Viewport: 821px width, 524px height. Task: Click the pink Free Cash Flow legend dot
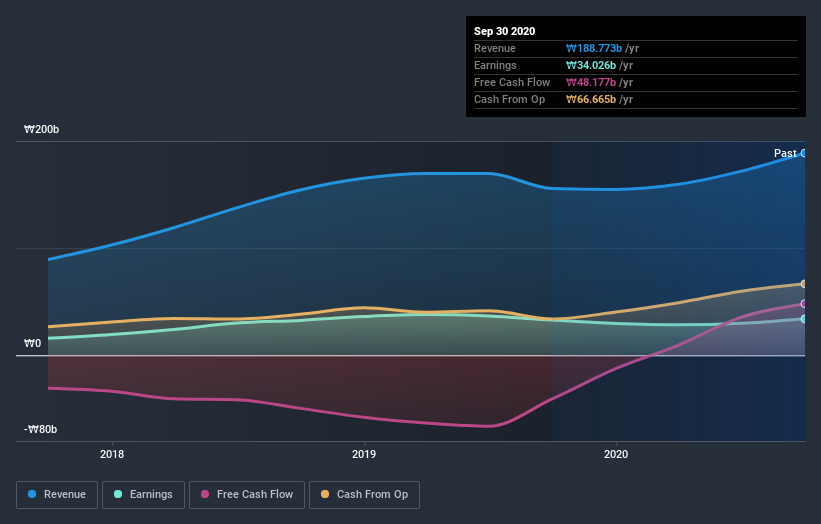tap(205, 494)
